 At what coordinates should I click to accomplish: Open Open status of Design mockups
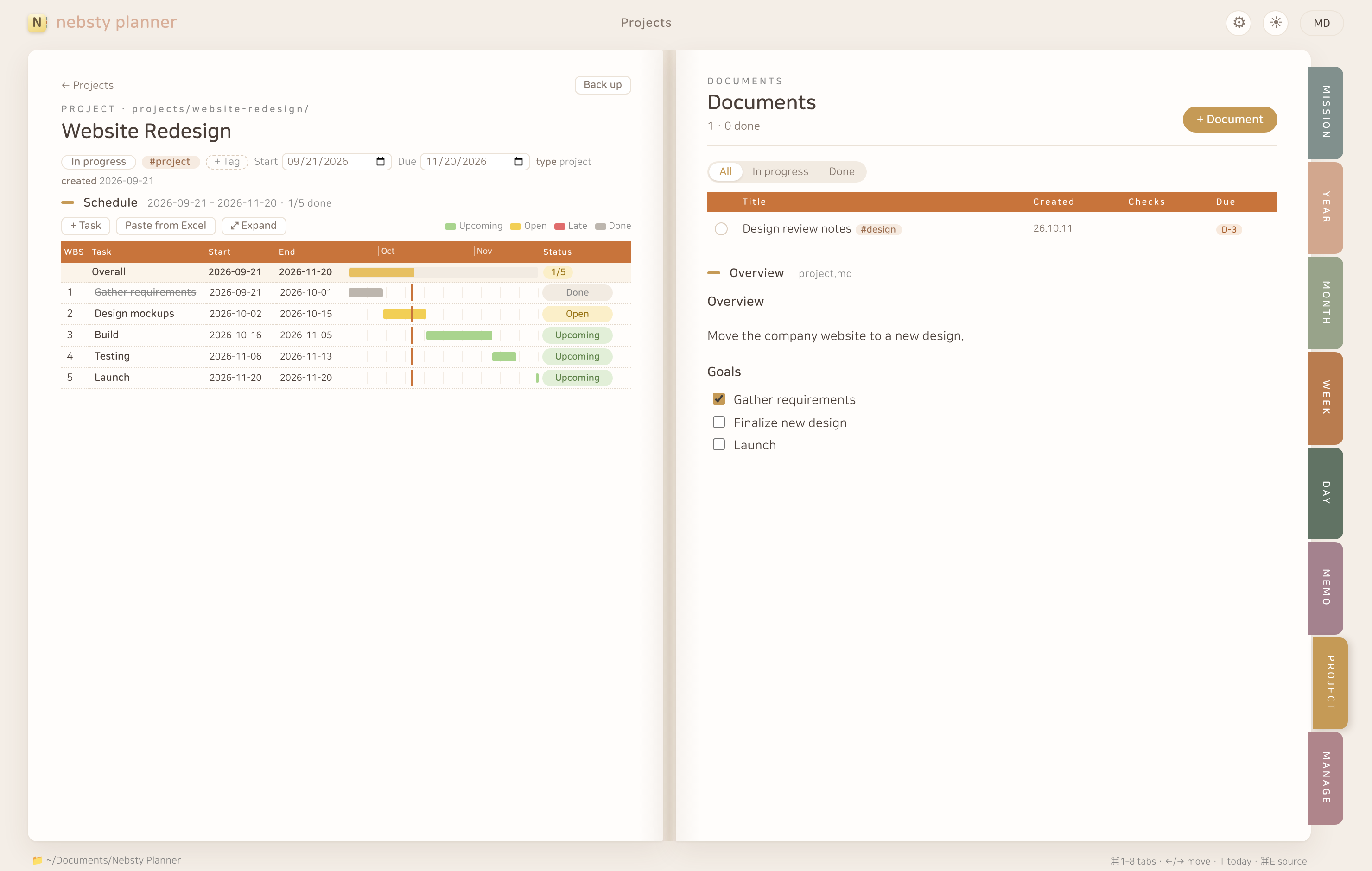click(x=577, y=314)
